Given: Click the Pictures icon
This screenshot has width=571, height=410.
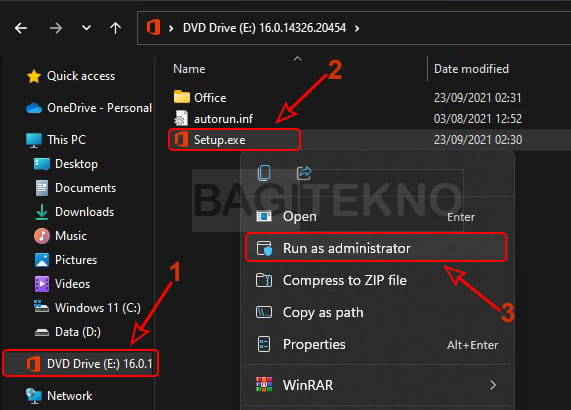Looking at the screenshot, I should pyautogui.click(x=42, y=260).
